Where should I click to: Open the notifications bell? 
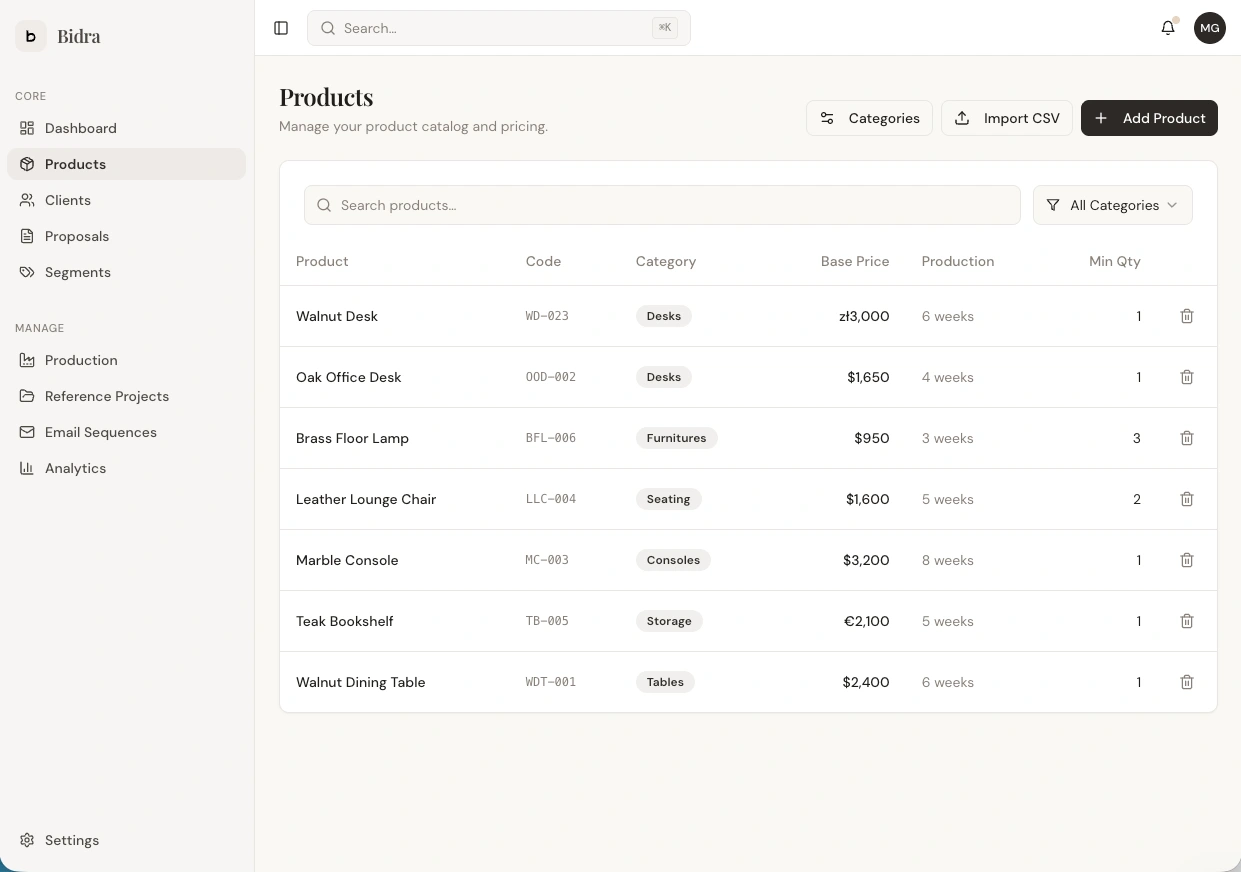click(x=1168, y=28)
